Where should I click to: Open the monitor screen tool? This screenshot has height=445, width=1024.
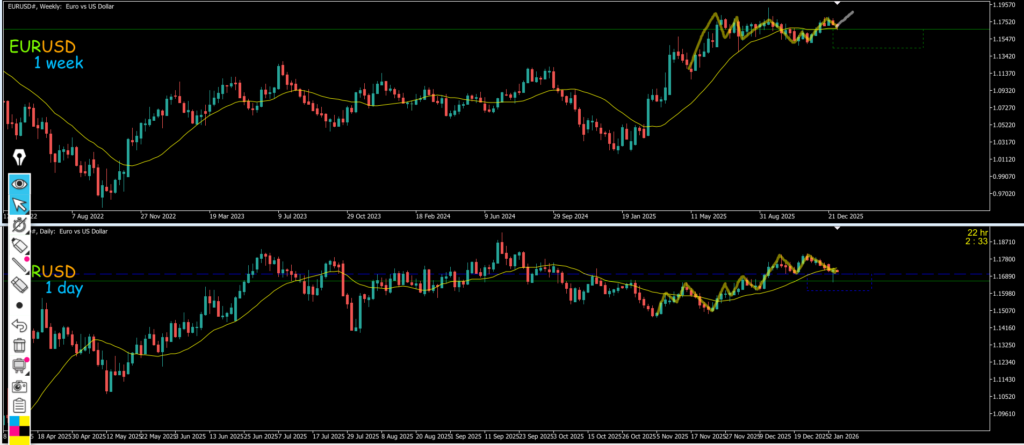tap(19, 365)
